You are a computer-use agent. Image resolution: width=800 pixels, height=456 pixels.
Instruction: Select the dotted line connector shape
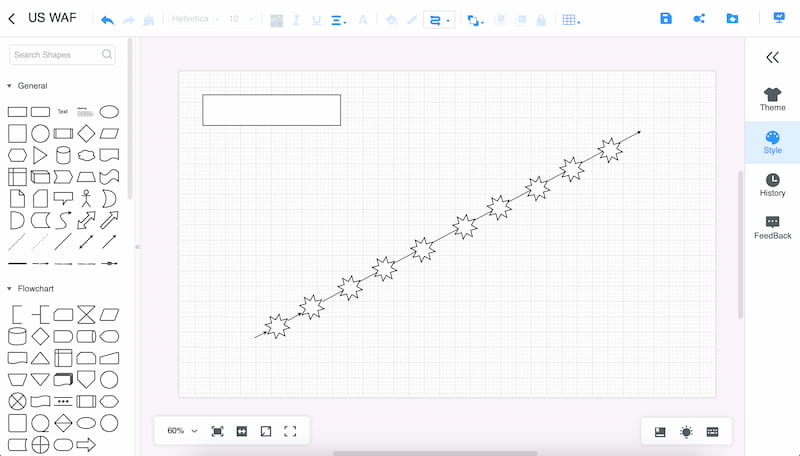(40, 242)
